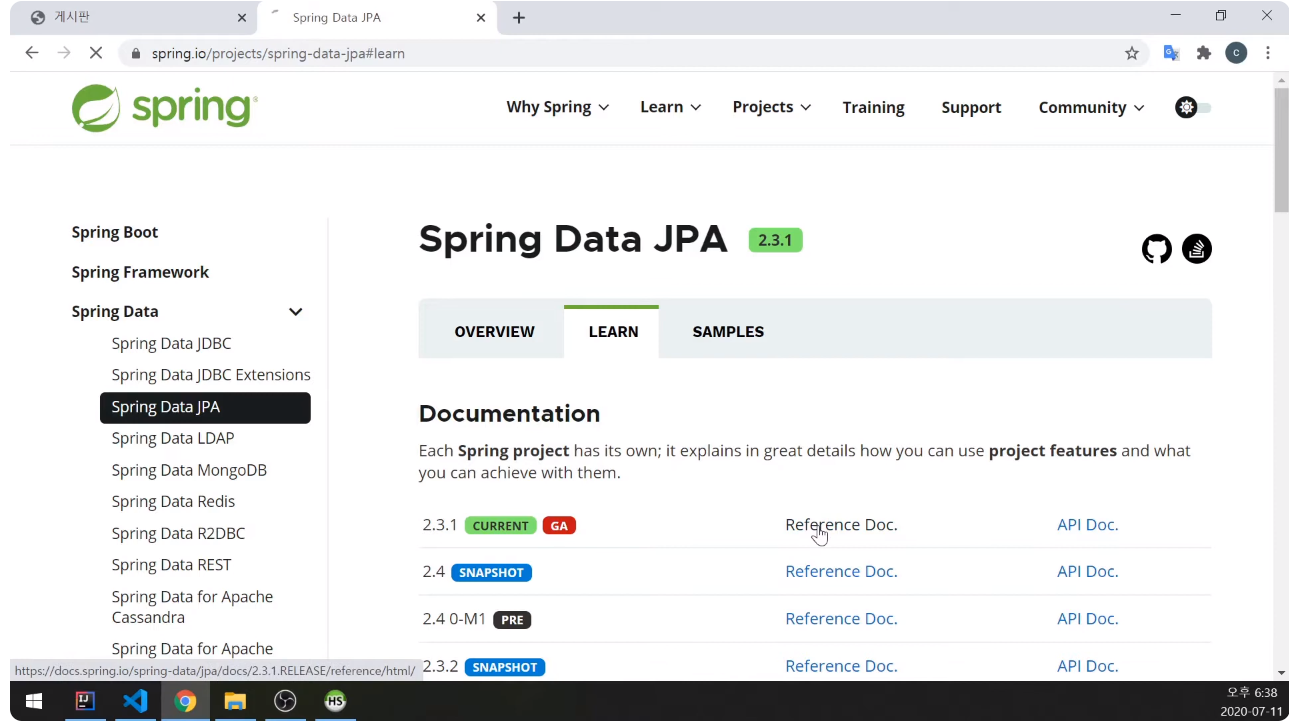Open Spring Framework in sidebar
The width and height of the screenshot is (1289, 722).
[140, 272]
